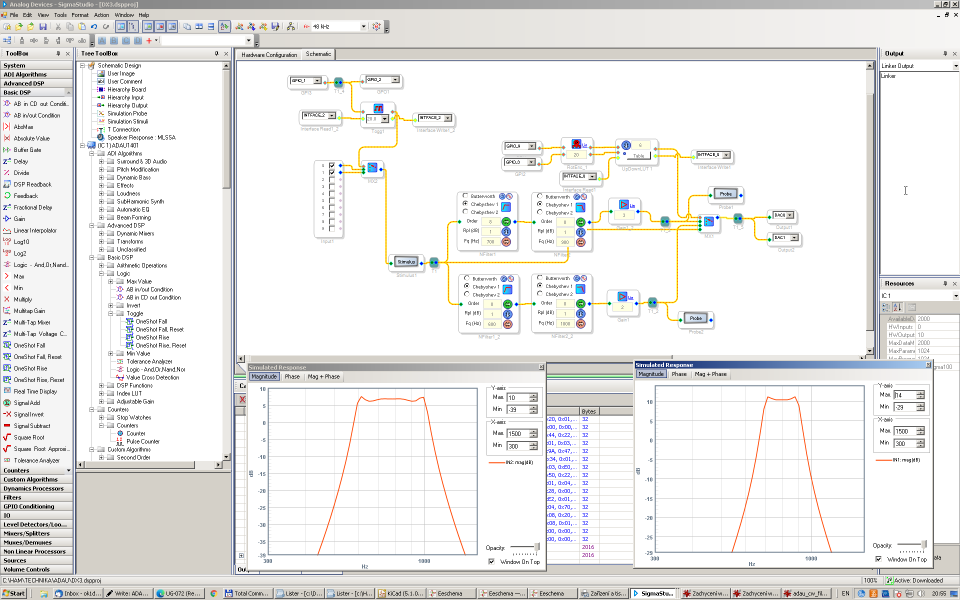Image resolution: width=960 pixels, height=600 pixels.
Task: Click the Table button in UpDownLUT block
Action: coord(639,156)
